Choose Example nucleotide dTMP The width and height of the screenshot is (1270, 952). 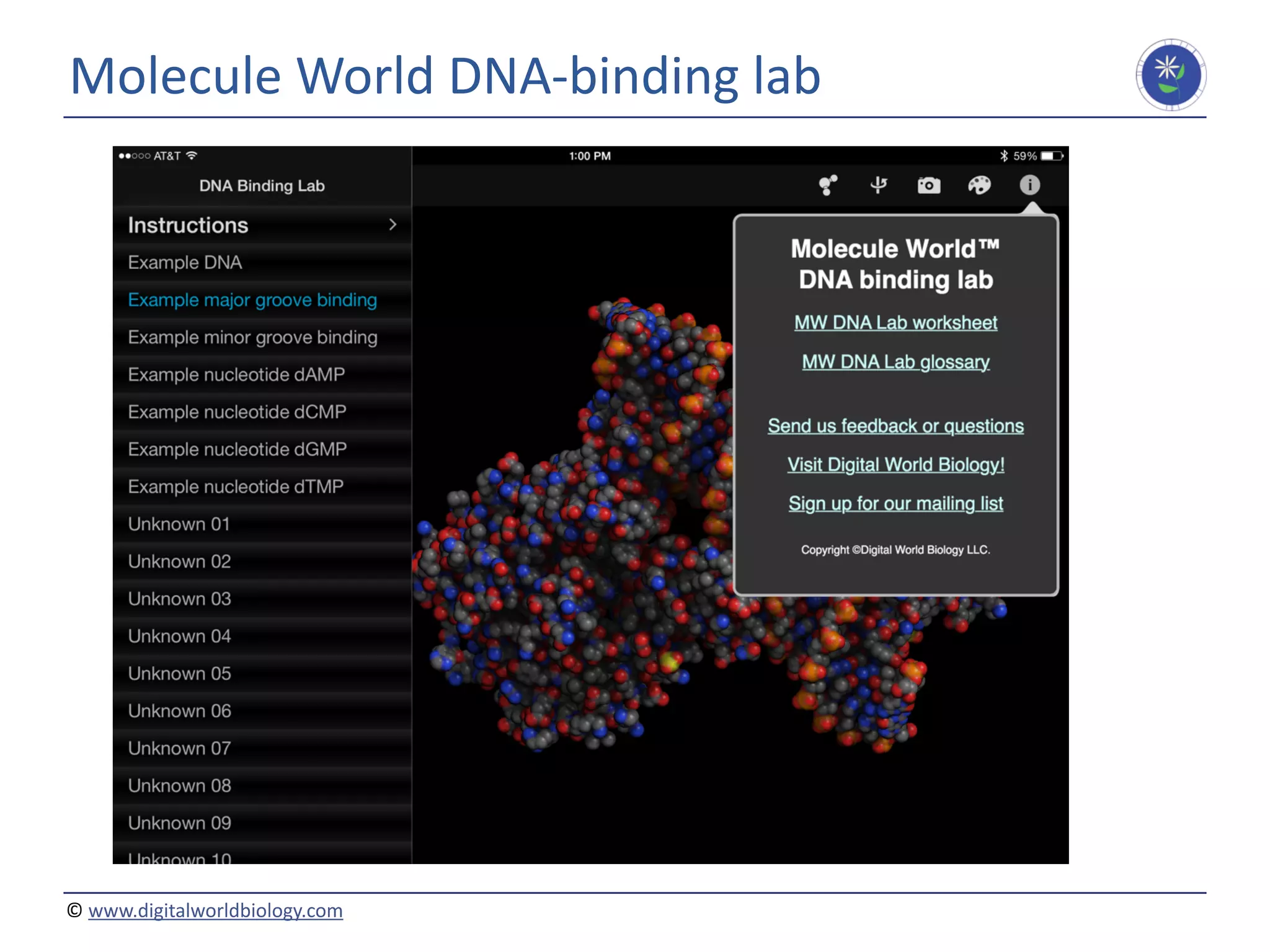(x=262, y=487)
